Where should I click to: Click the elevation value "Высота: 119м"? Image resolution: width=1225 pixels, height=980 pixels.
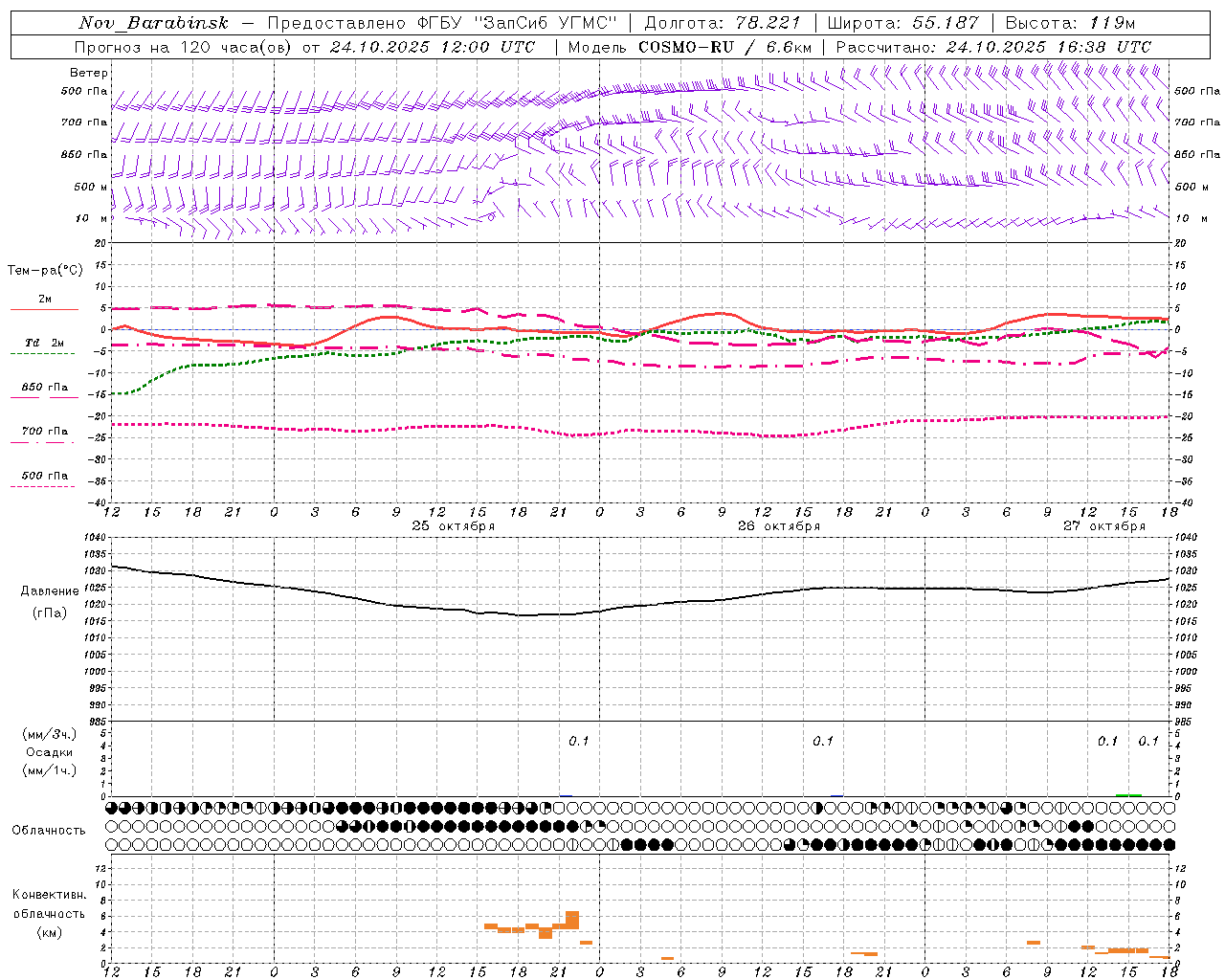click(x=1070, y=23)
